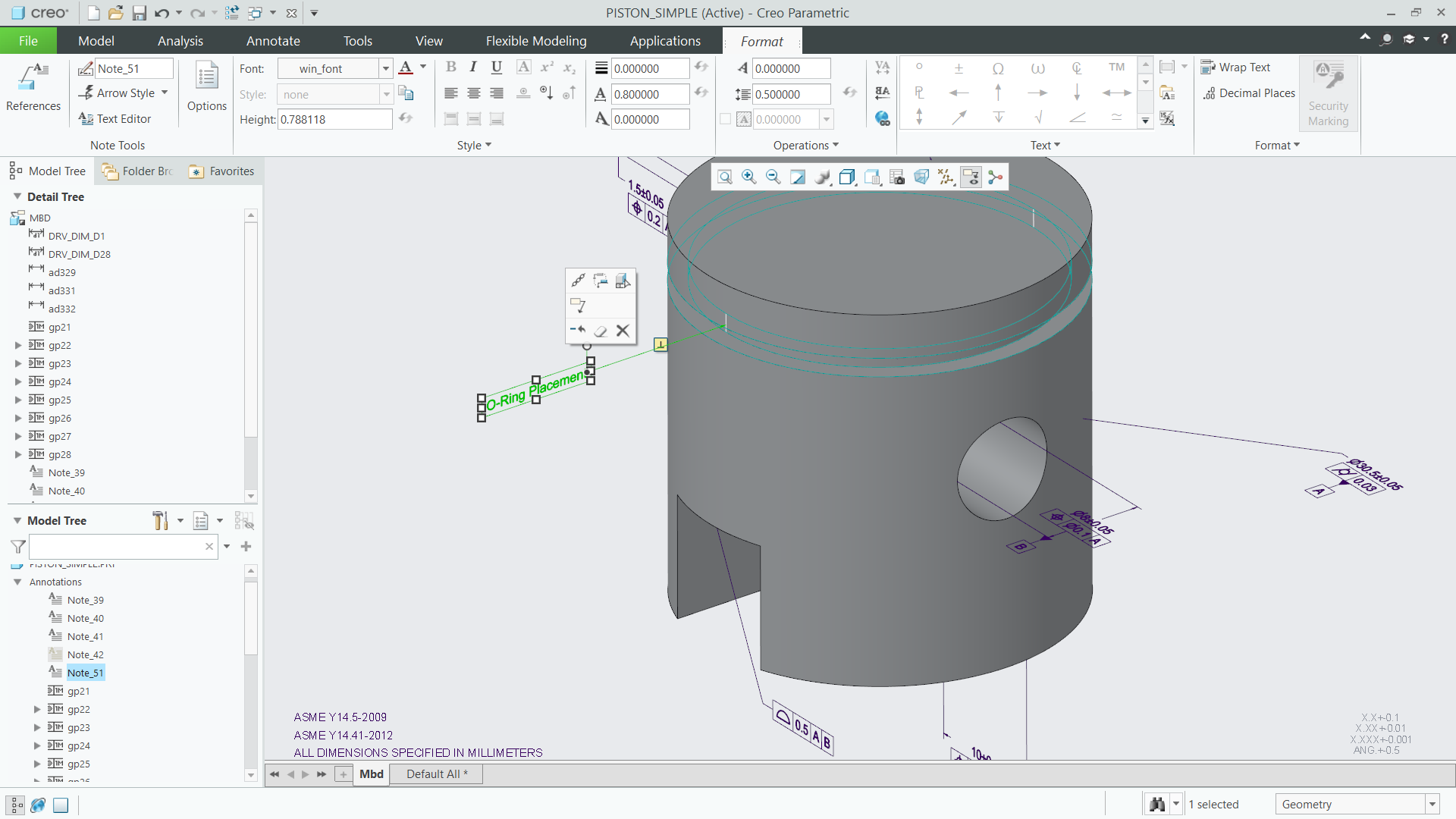Image resolution: width=1456 pixels, height=819 pixels.
Task: Click the delete X in mini toolbar
Action: (x=623, y=331)
